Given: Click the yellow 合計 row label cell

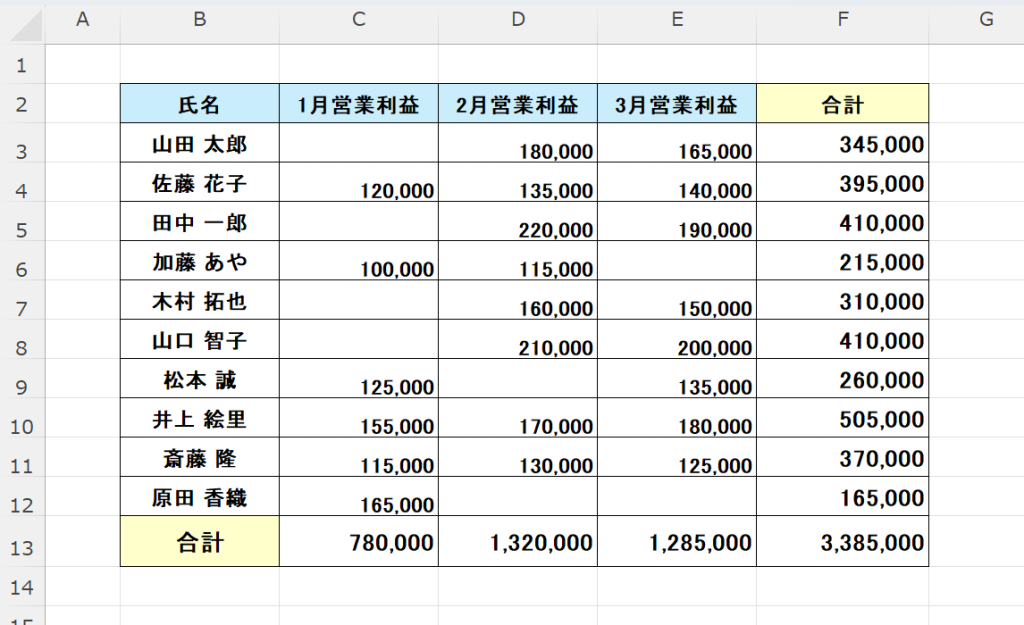Looking at the screenshot, I should coord(199,543).
